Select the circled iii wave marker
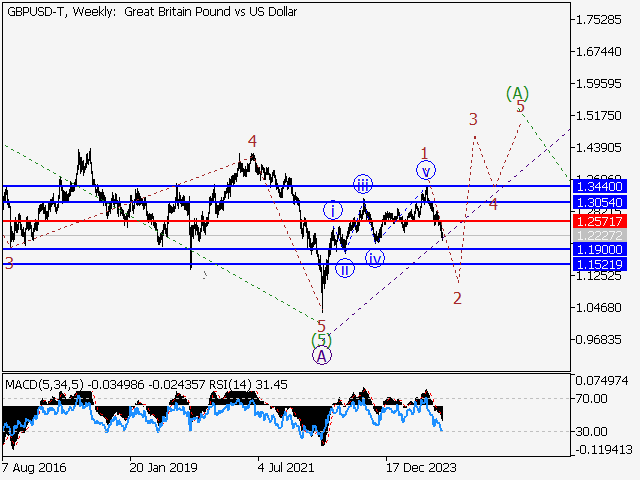 coord(362,183)
